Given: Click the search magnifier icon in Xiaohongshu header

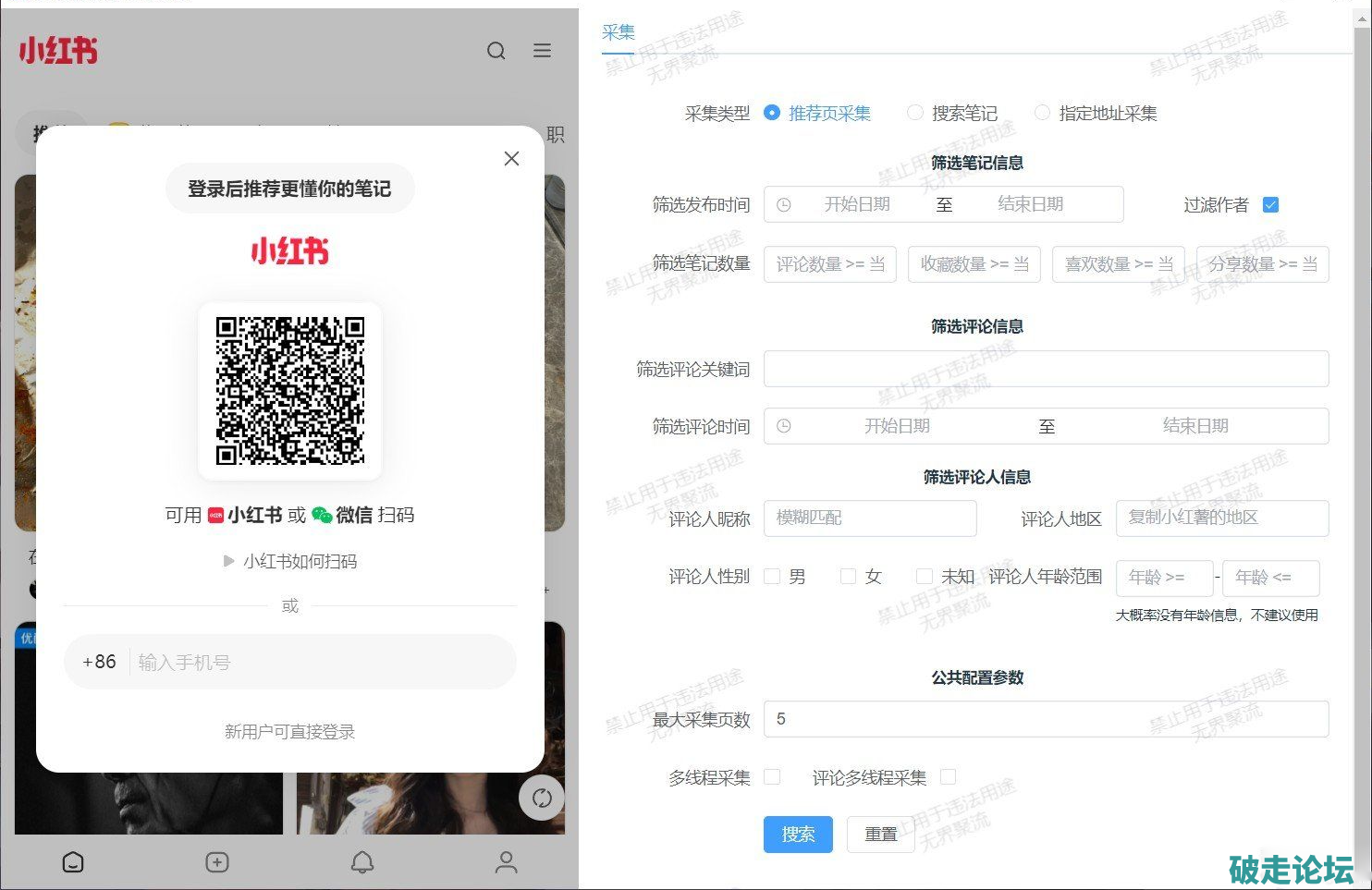Looking at the screenshot, I should (x=496, y=51).
